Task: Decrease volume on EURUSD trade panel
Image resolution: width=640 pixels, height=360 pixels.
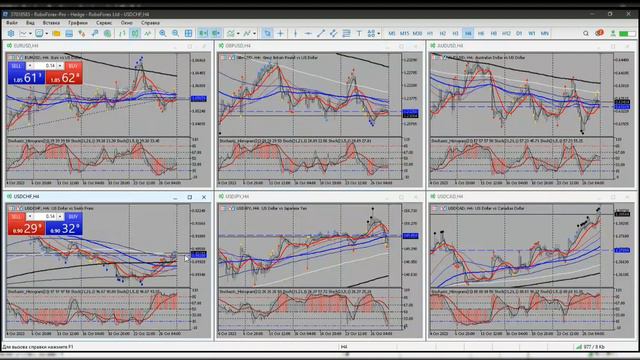Action: pos(29,66)
